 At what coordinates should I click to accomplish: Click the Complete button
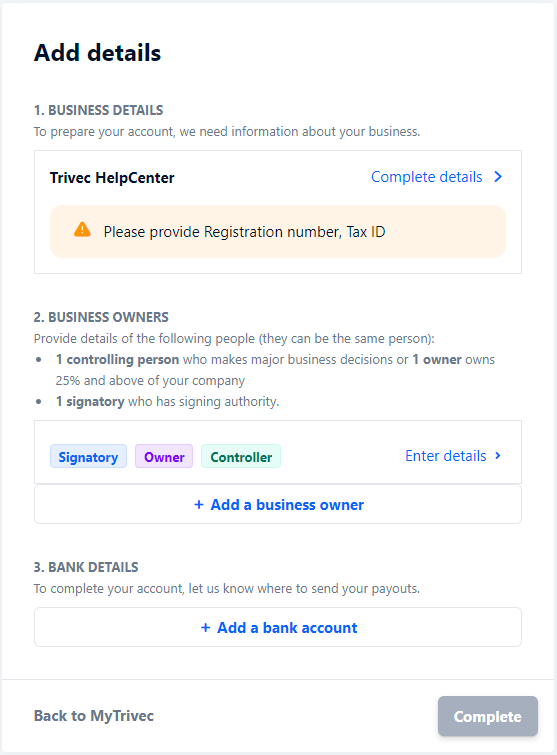point(488,716)
